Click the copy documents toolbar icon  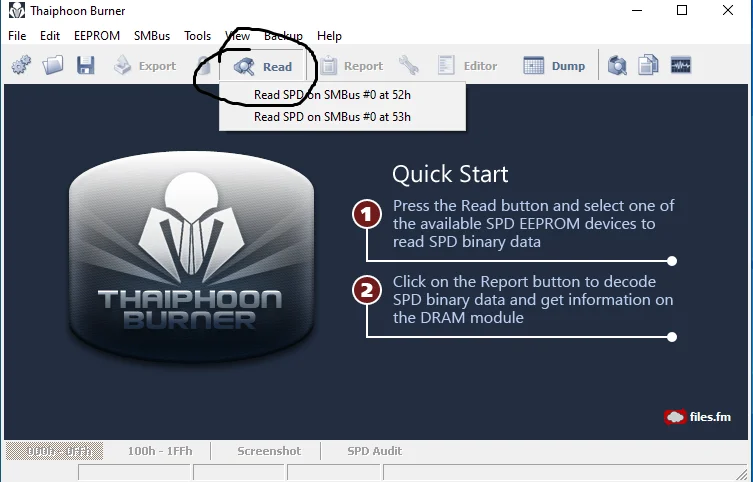(x=648, y=65)
